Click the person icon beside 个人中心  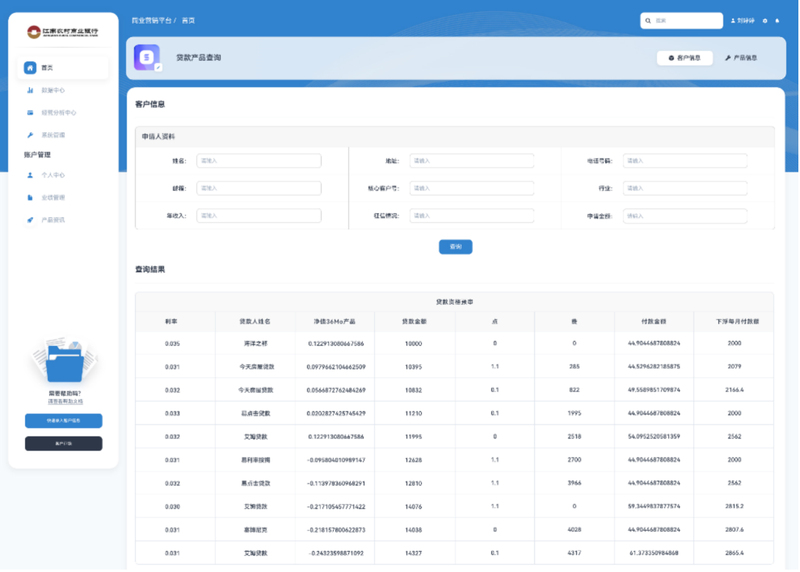pos(30,175)
